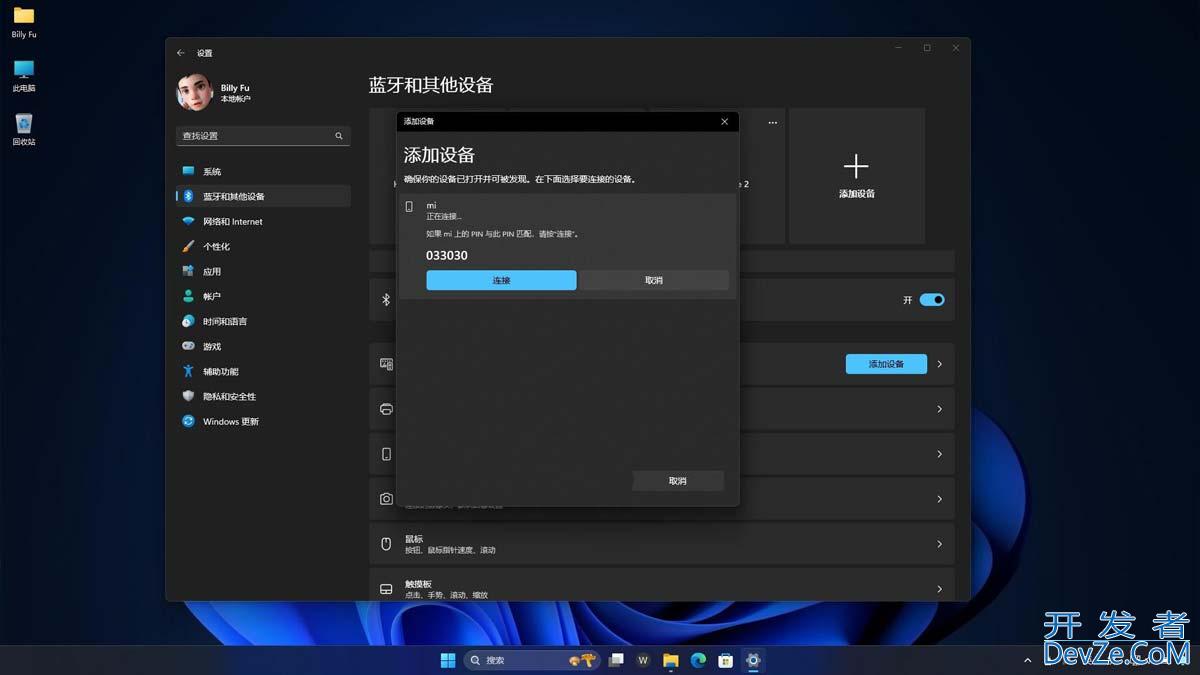Click the search magnifier in 查找设置 box
This screenshot has height=675, width=1200.
point(339,136)
